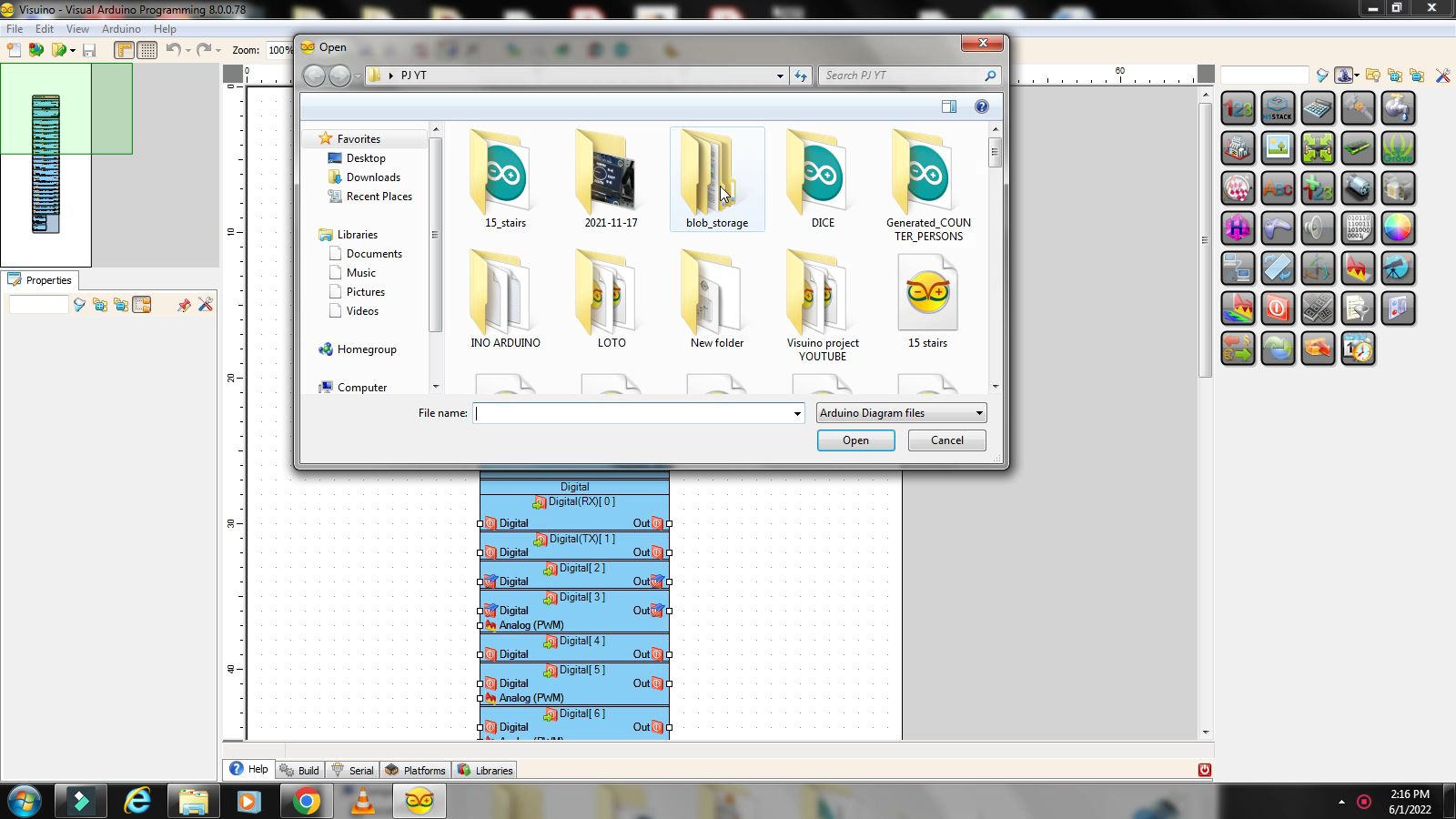Select the currency converters components category
1456x819 pixels.
pyautogui.click(x=1238, y=349)
